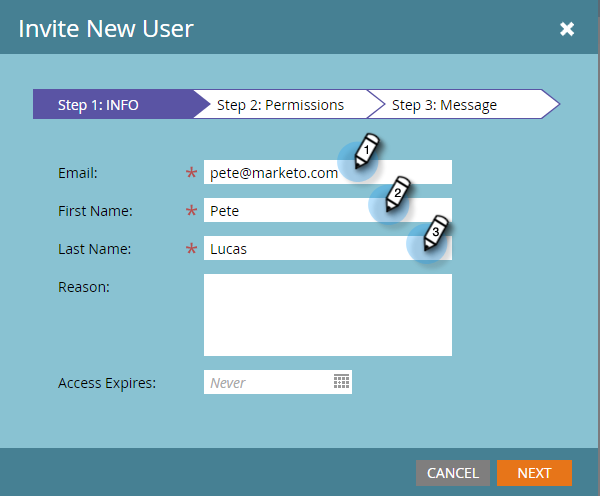Image resolution: width=600 pixels, height=496 pixels.
Task: Click the pencil marker numbered 1
Action: click(366, 151)
